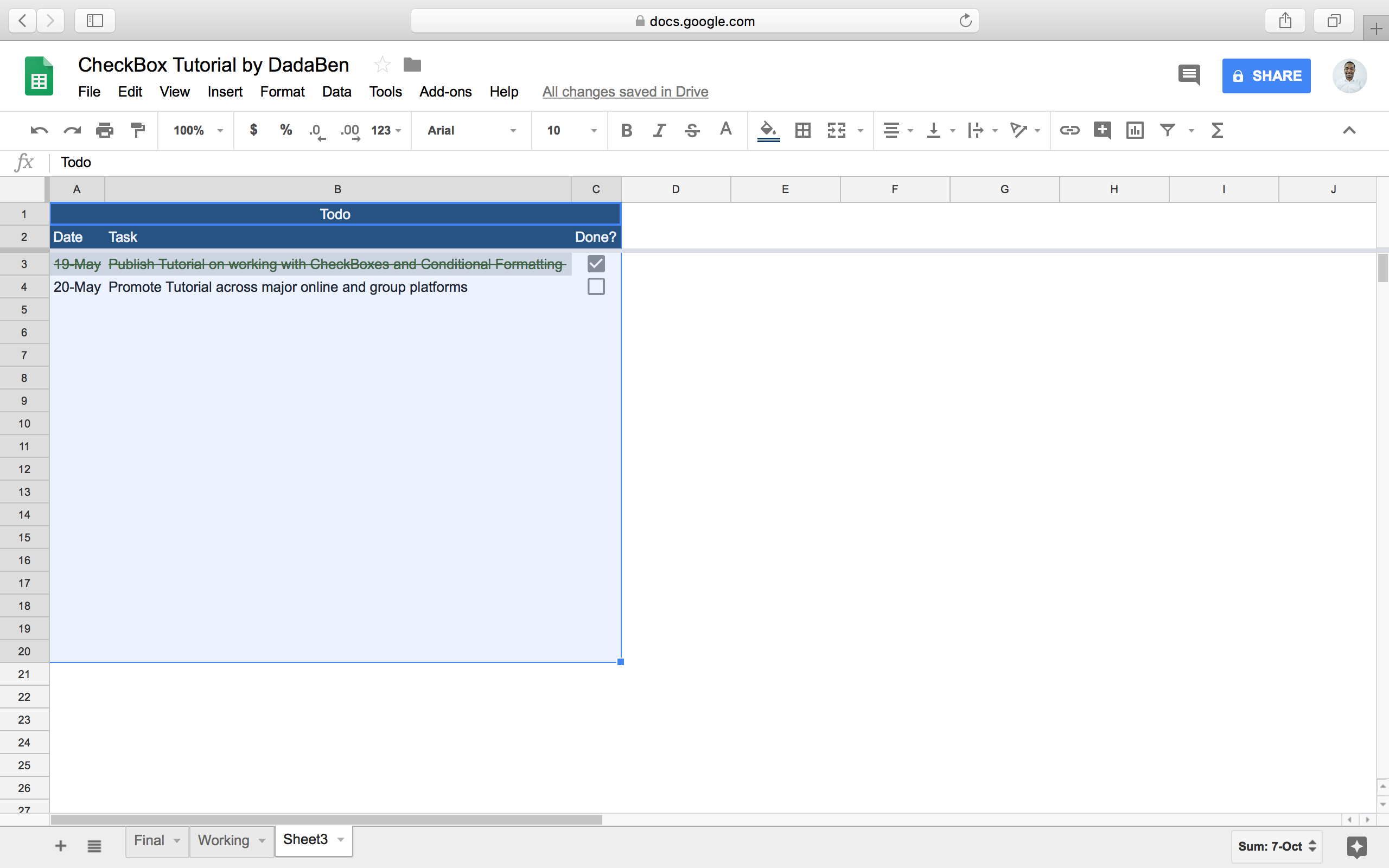Open the font size 10 dropdown
This screenshot has width=1389, height=868.
[571, 130]
